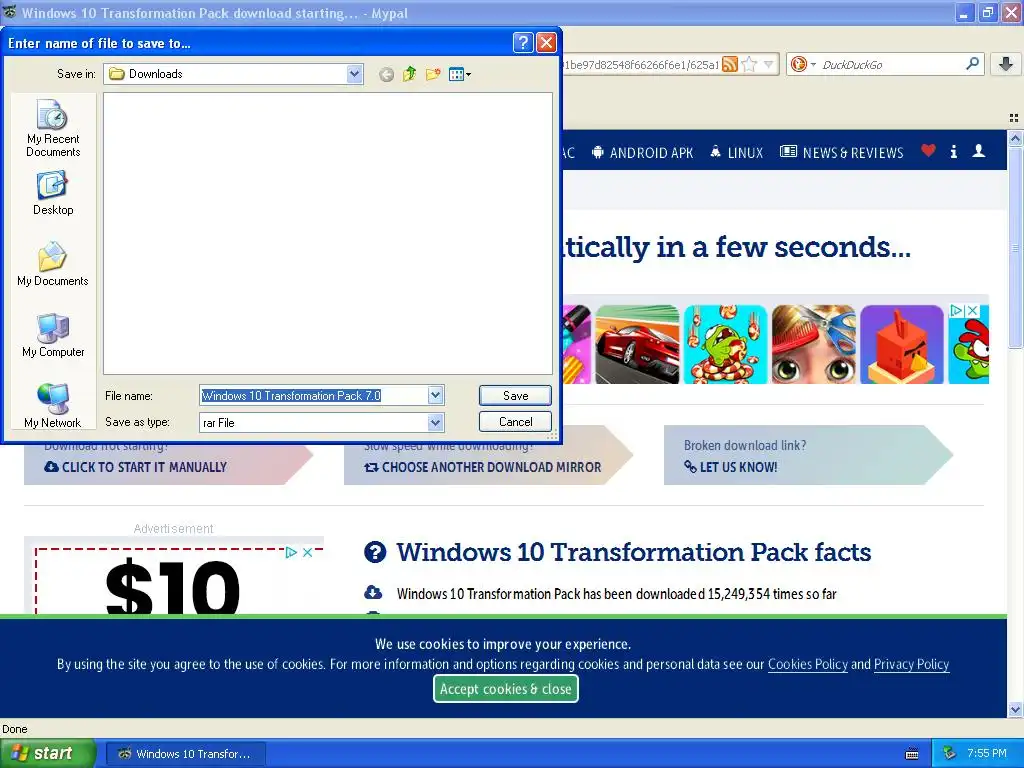Select Desktop location in save dialog
Image resolution: width=1024 pixels, height=768 pixels.
click(53, 193)
